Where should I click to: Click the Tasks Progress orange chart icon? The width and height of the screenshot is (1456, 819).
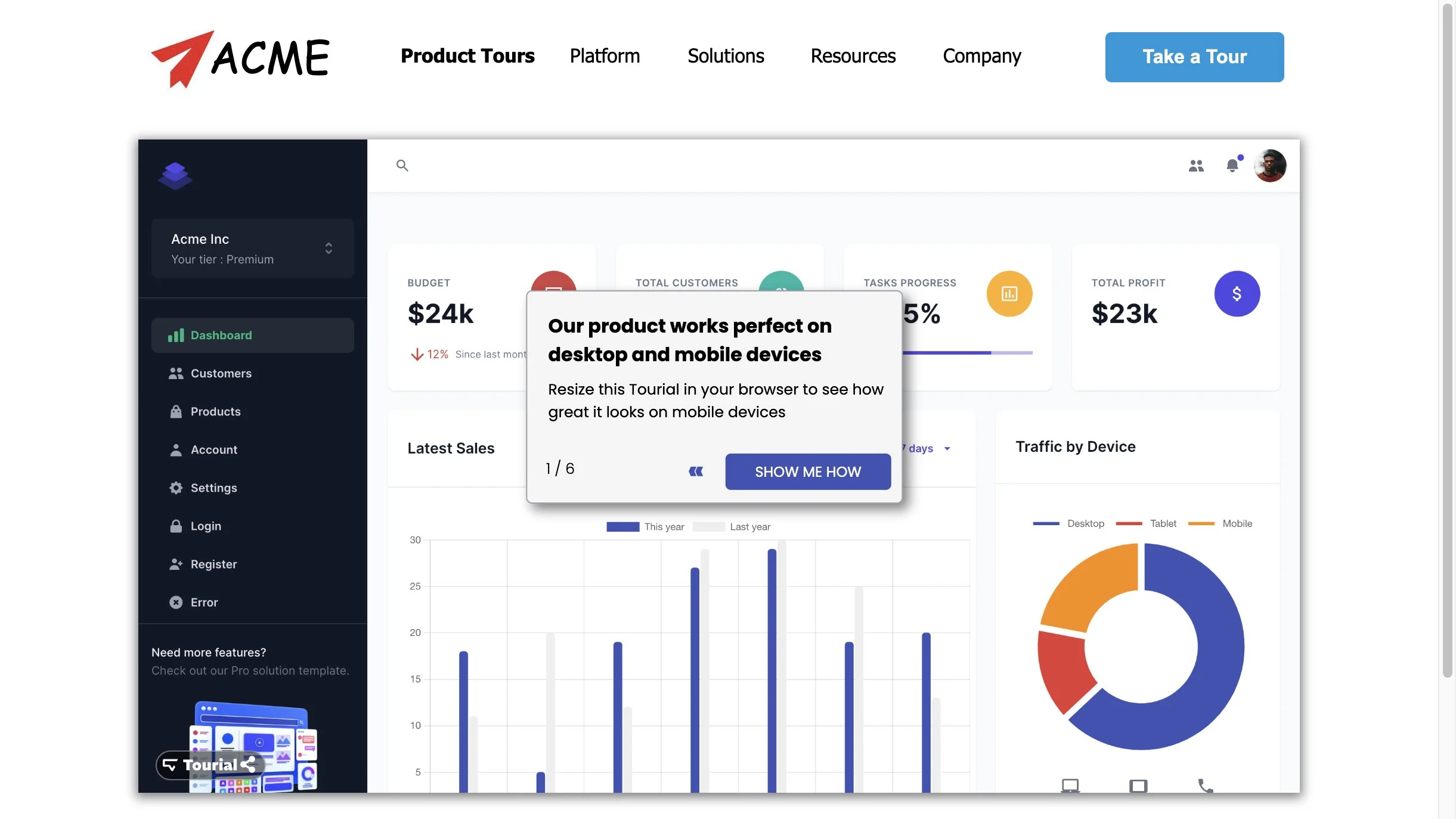click(1009, 294)
